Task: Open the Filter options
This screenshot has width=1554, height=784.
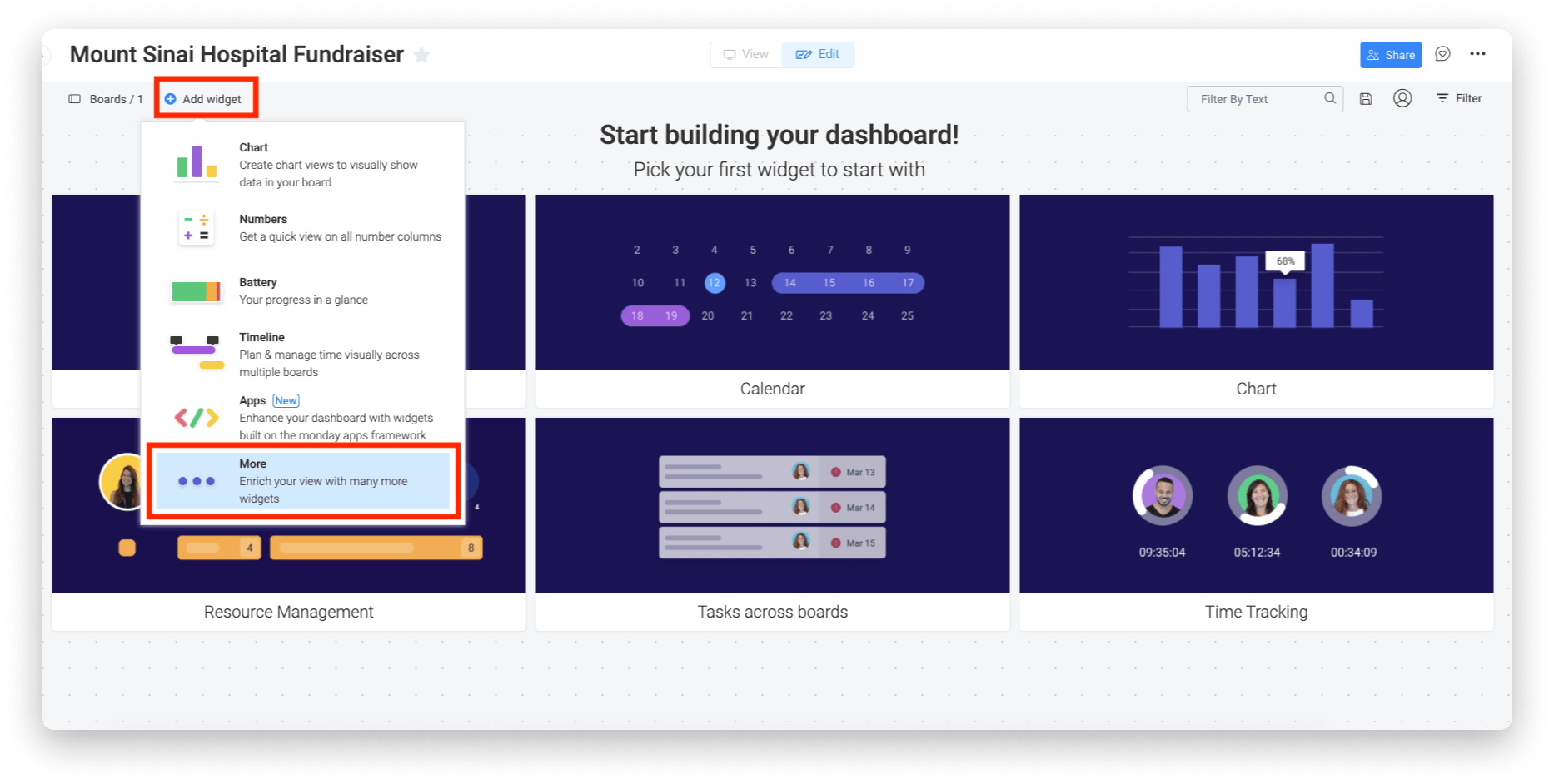Action: pos(1459,98)
